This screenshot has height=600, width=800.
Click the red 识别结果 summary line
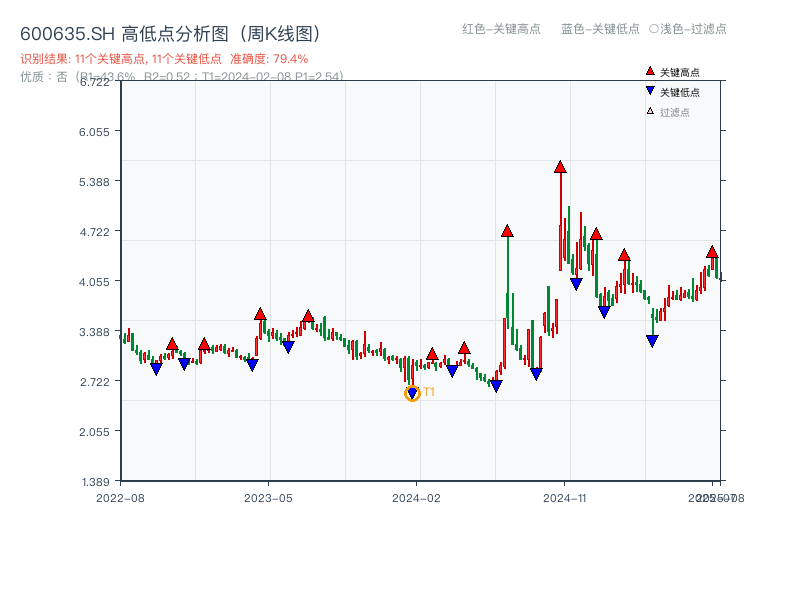coord(164,59)
